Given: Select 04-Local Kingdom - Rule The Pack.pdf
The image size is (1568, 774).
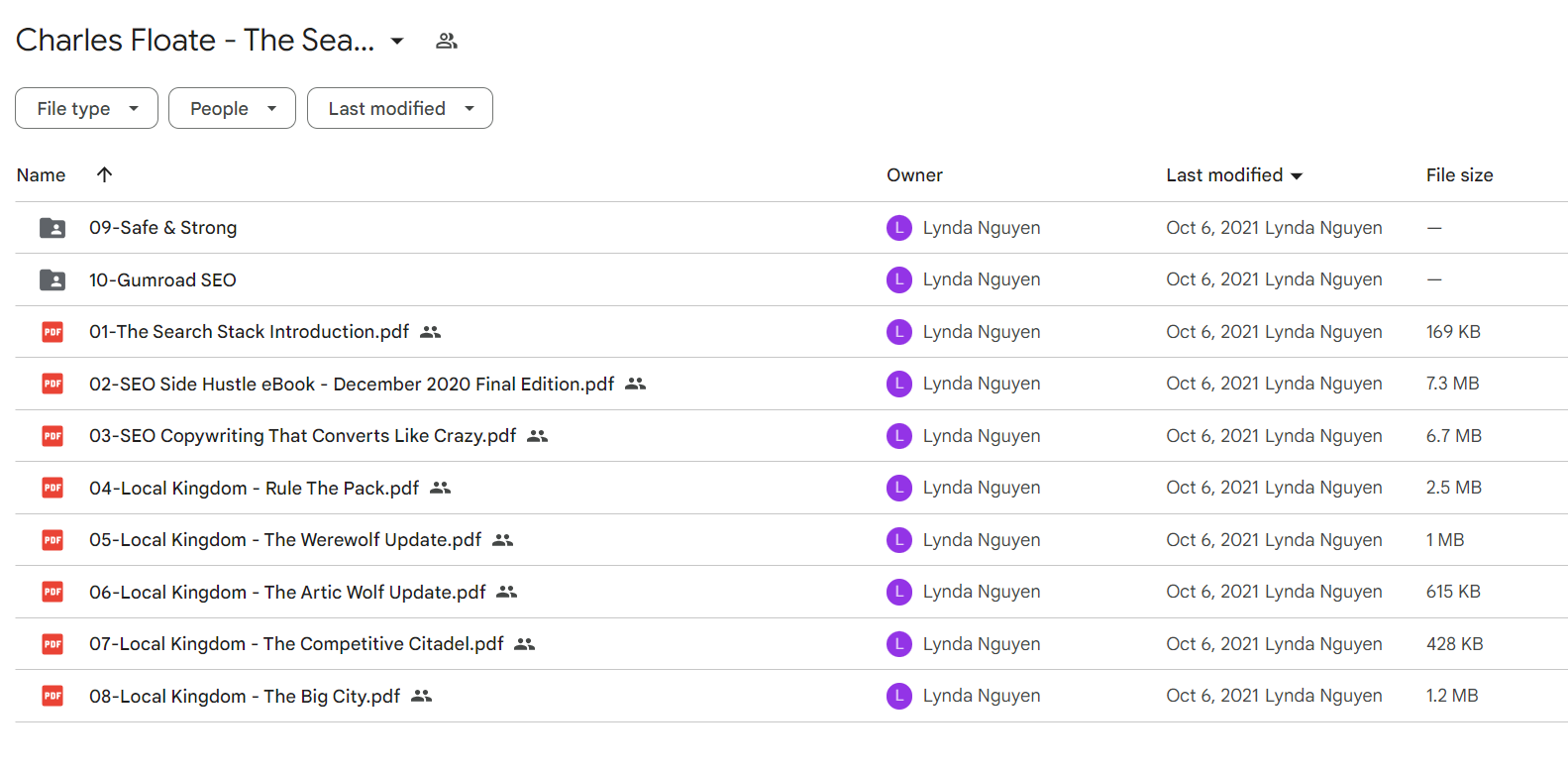Looking at the screenshot, I should coord(254,488).
